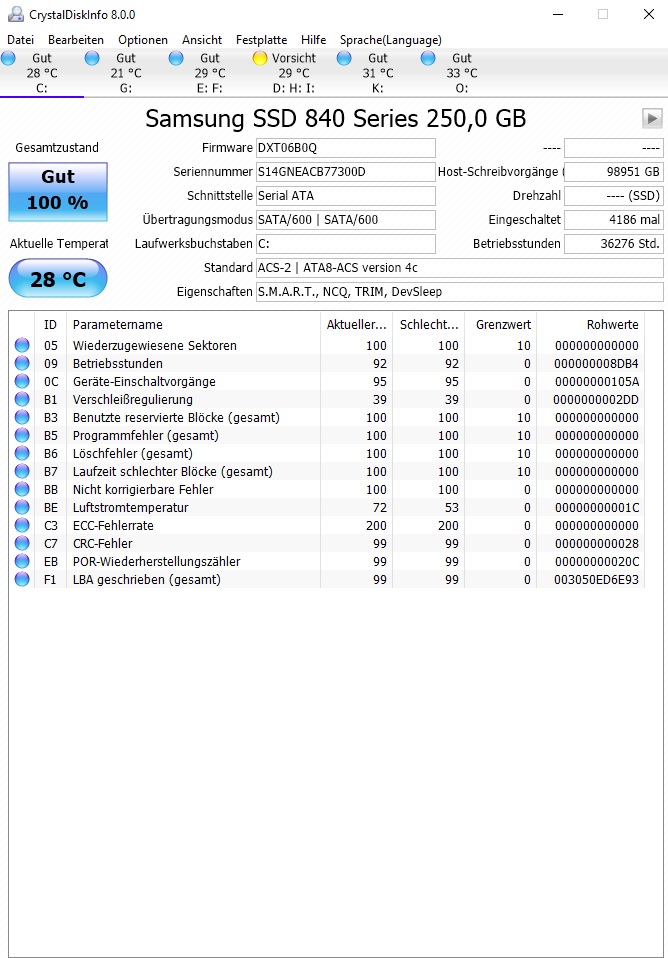Click the Samsung SSD 840 Series title

(x=336, y=119)
